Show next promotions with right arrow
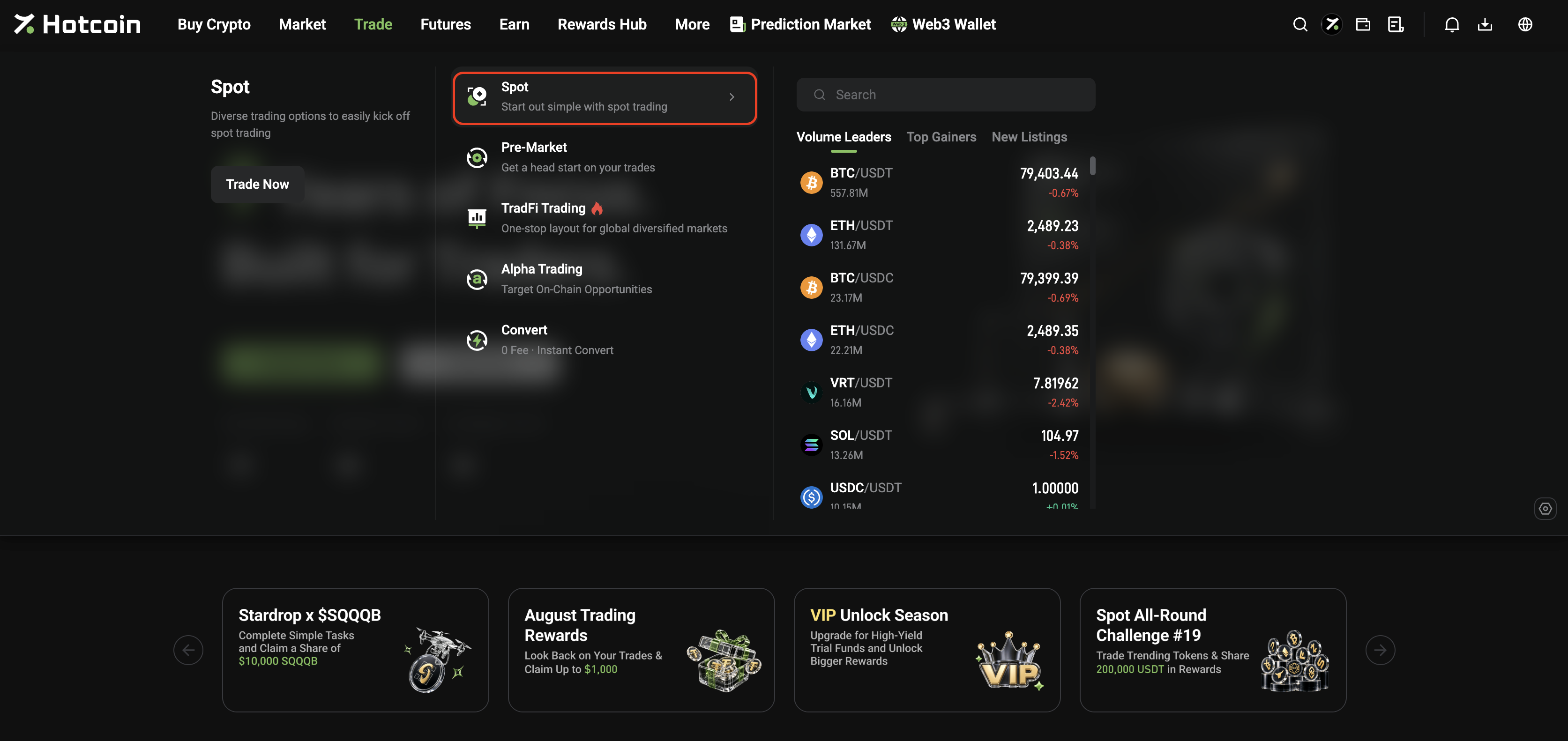Viewport: 1568px width, 741px height. [1380, 650]
